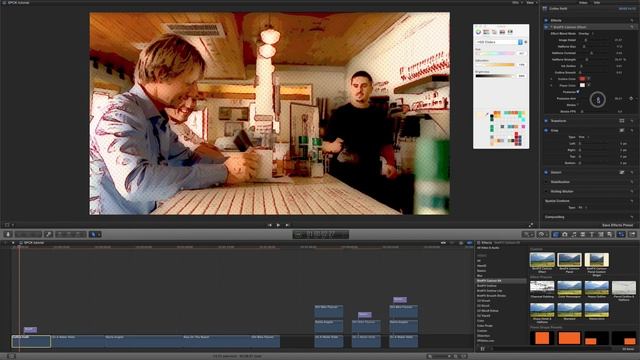Click the Transform on-screen controls icon
The width and height of the screenshot is (640, 360).
(x=622, y=121)
